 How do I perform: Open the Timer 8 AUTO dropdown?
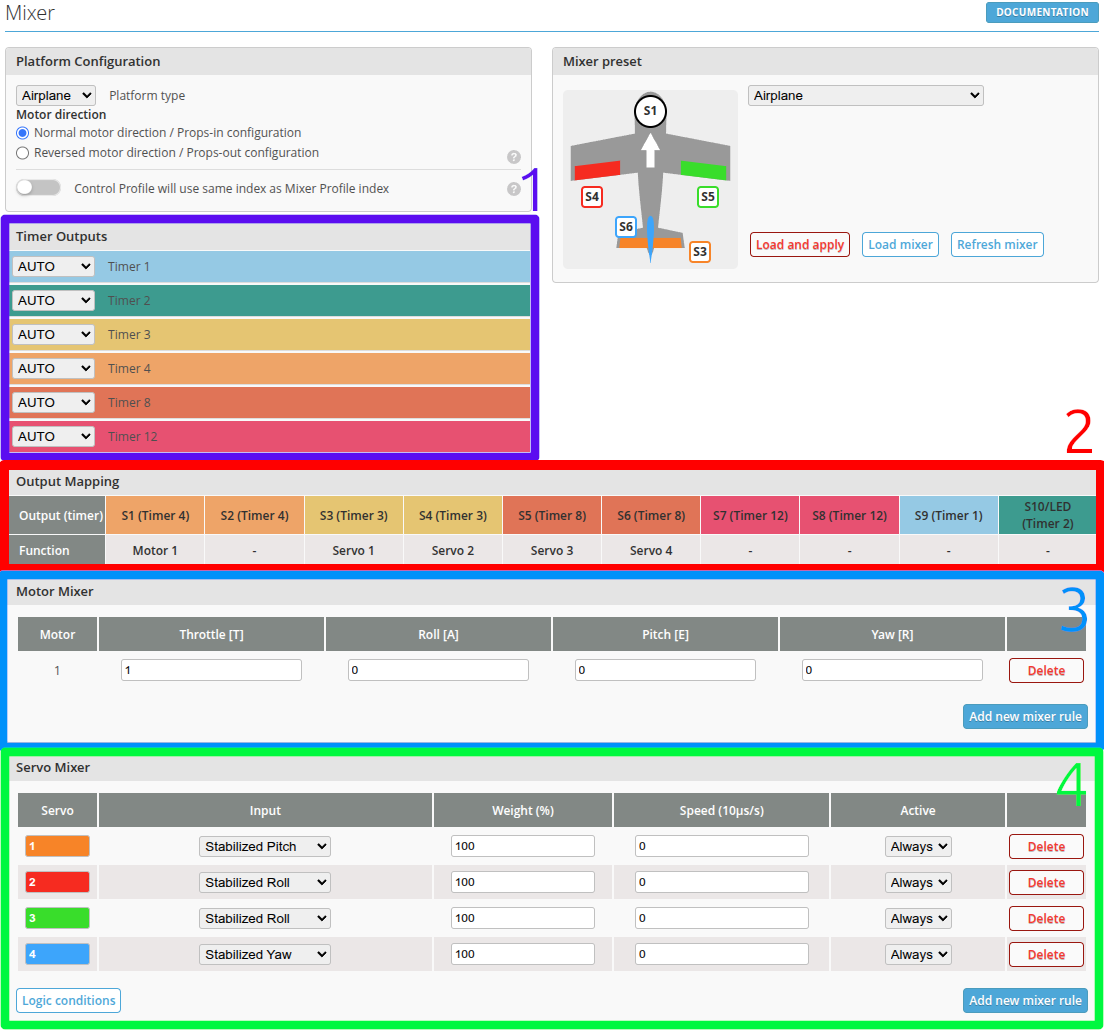(x=54, y=403)
